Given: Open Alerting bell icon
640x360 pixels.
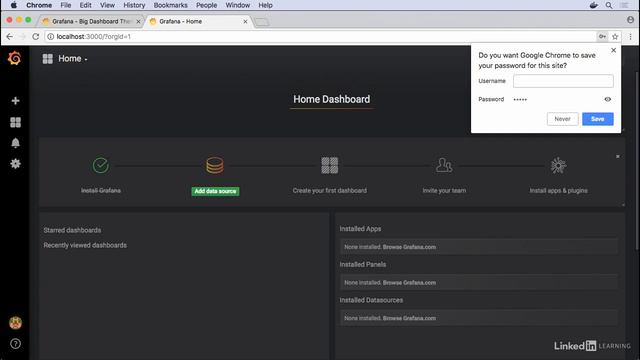Looking at the screenshot, I should (16, 143).
